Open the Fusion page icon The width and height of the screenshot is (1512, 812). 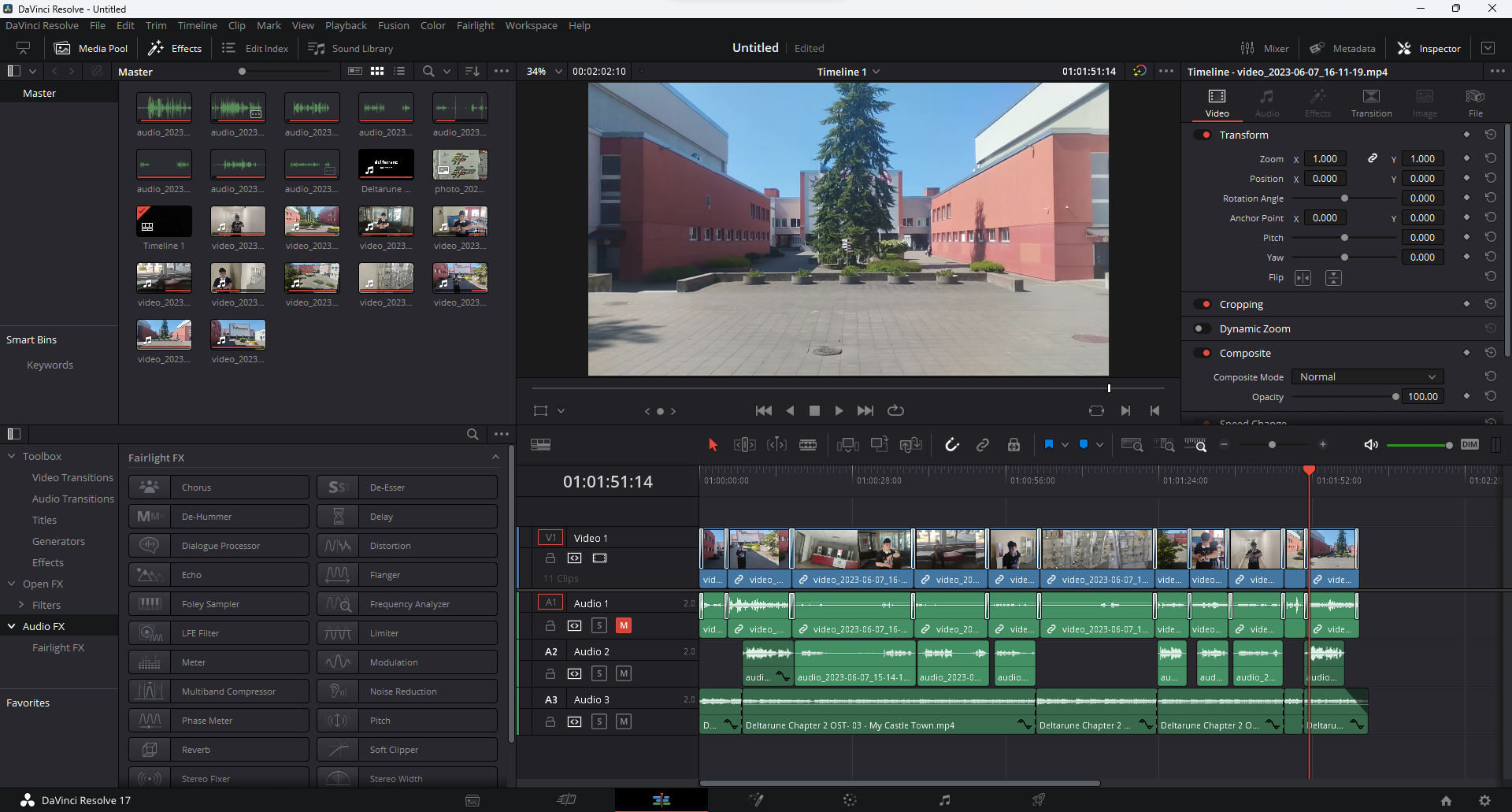(x=756, y=800)
